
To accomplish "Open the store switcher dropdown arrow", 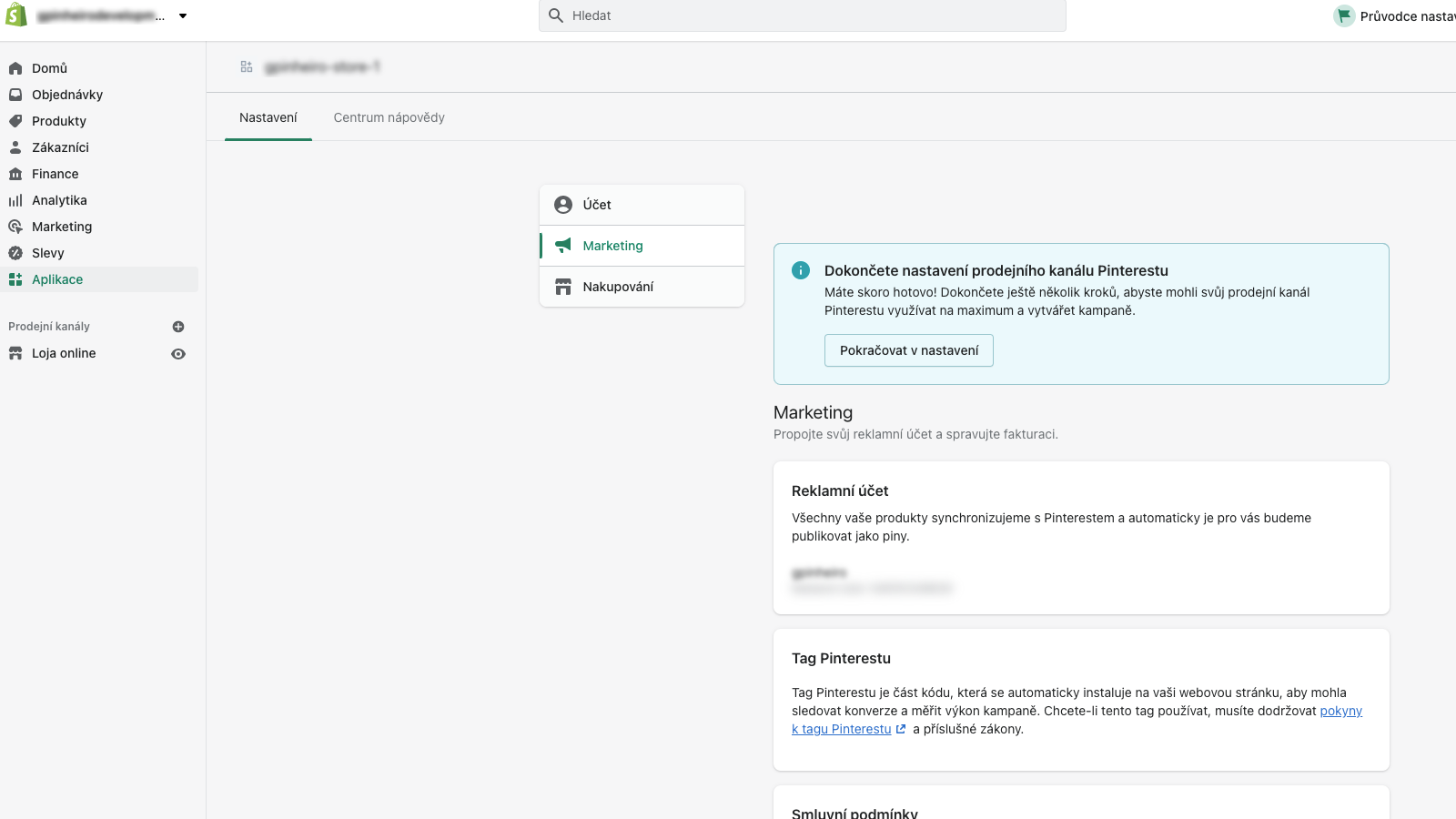I will click(183, 15).
